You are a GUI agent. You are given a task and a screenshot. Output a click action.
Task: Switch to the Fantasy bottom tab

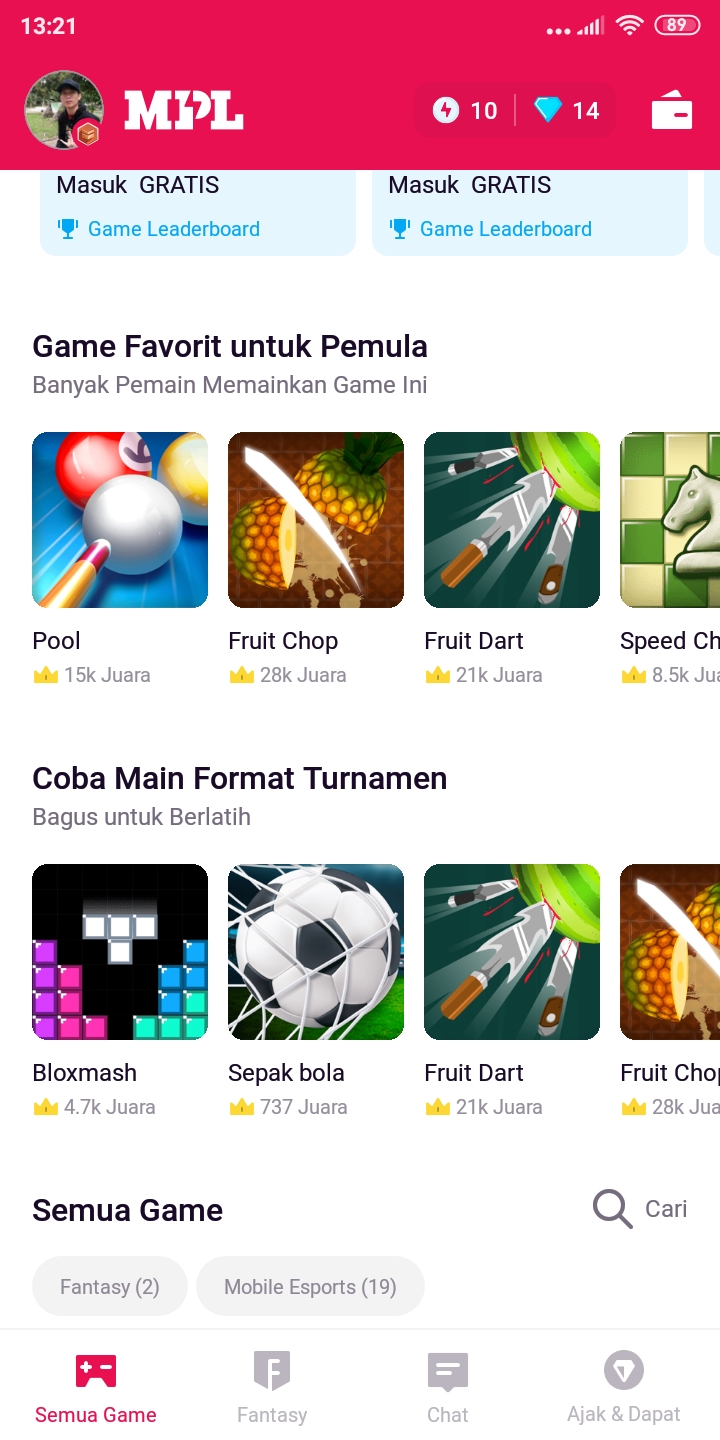pos(272,1386)
